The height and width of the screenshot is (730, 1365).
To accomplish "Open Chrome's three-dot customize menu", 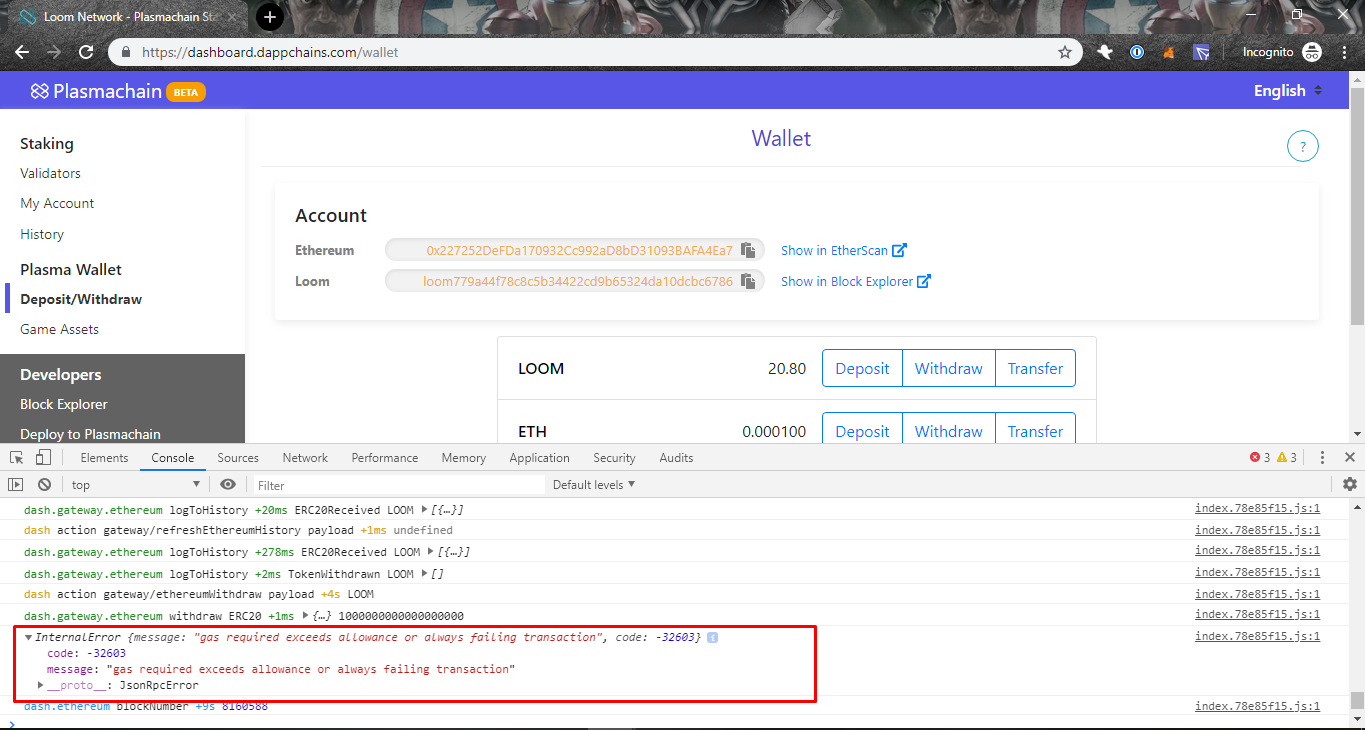I will 1345,51.
